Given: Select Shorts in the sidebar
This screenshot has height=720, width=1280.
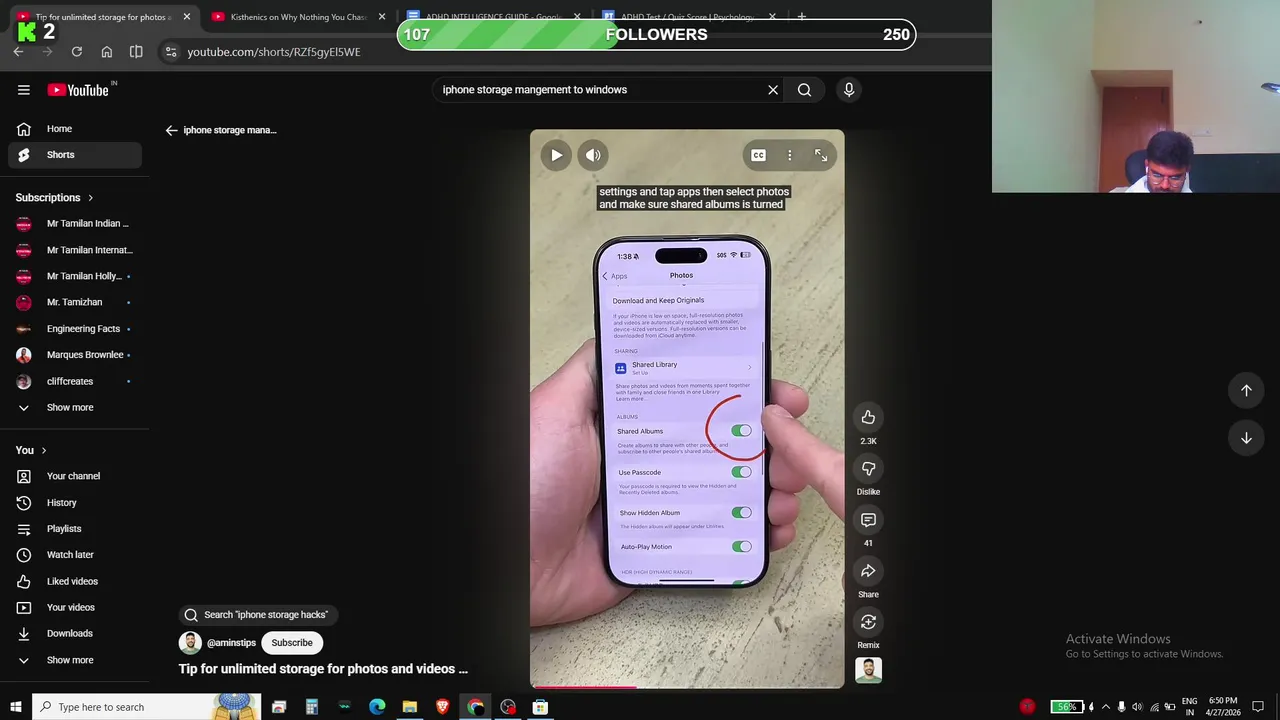Looking at the screenshot, I should [x=74, y=155].
